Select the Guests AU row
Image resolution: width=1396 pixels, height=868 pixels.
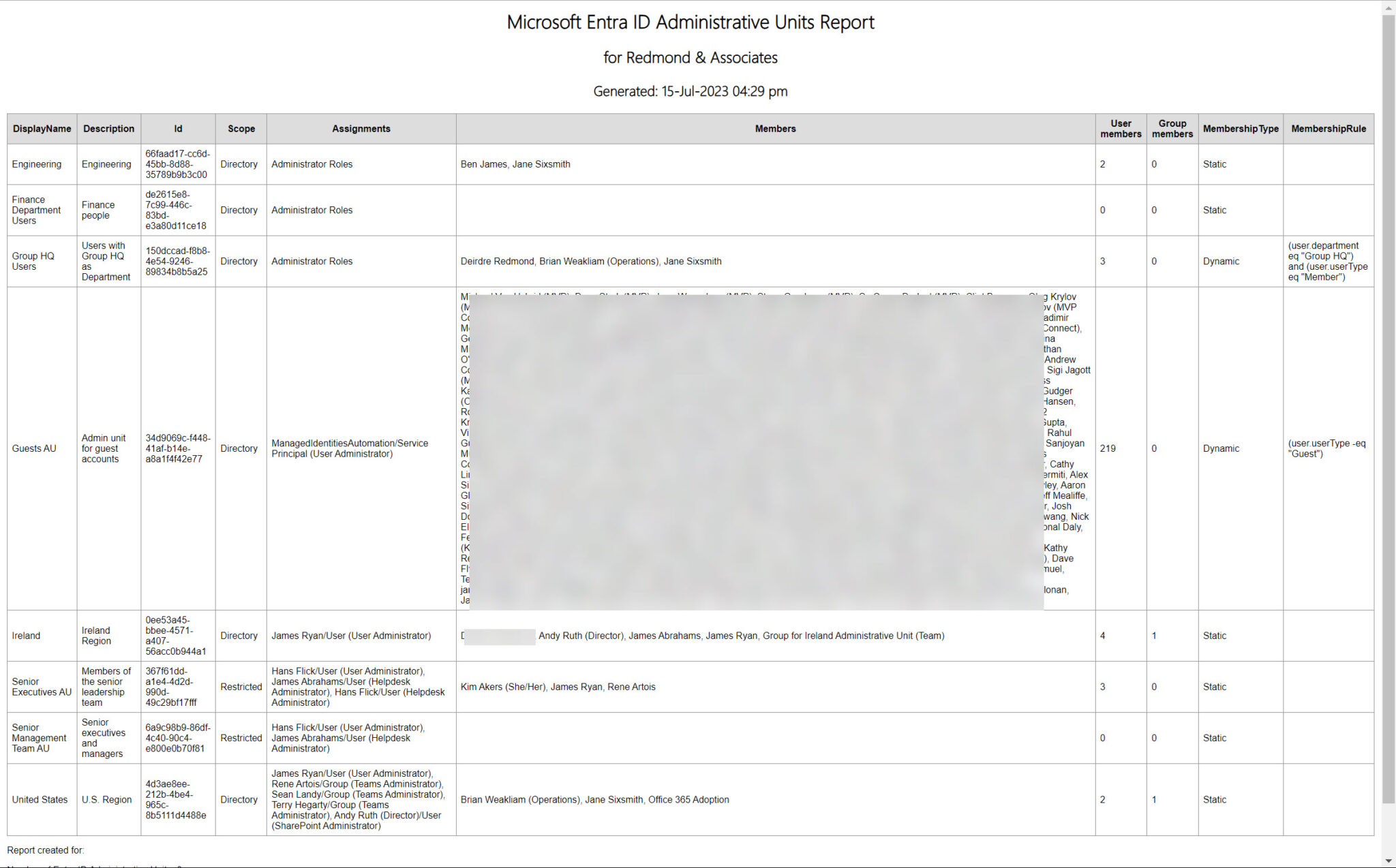click(x=35, y=448)
